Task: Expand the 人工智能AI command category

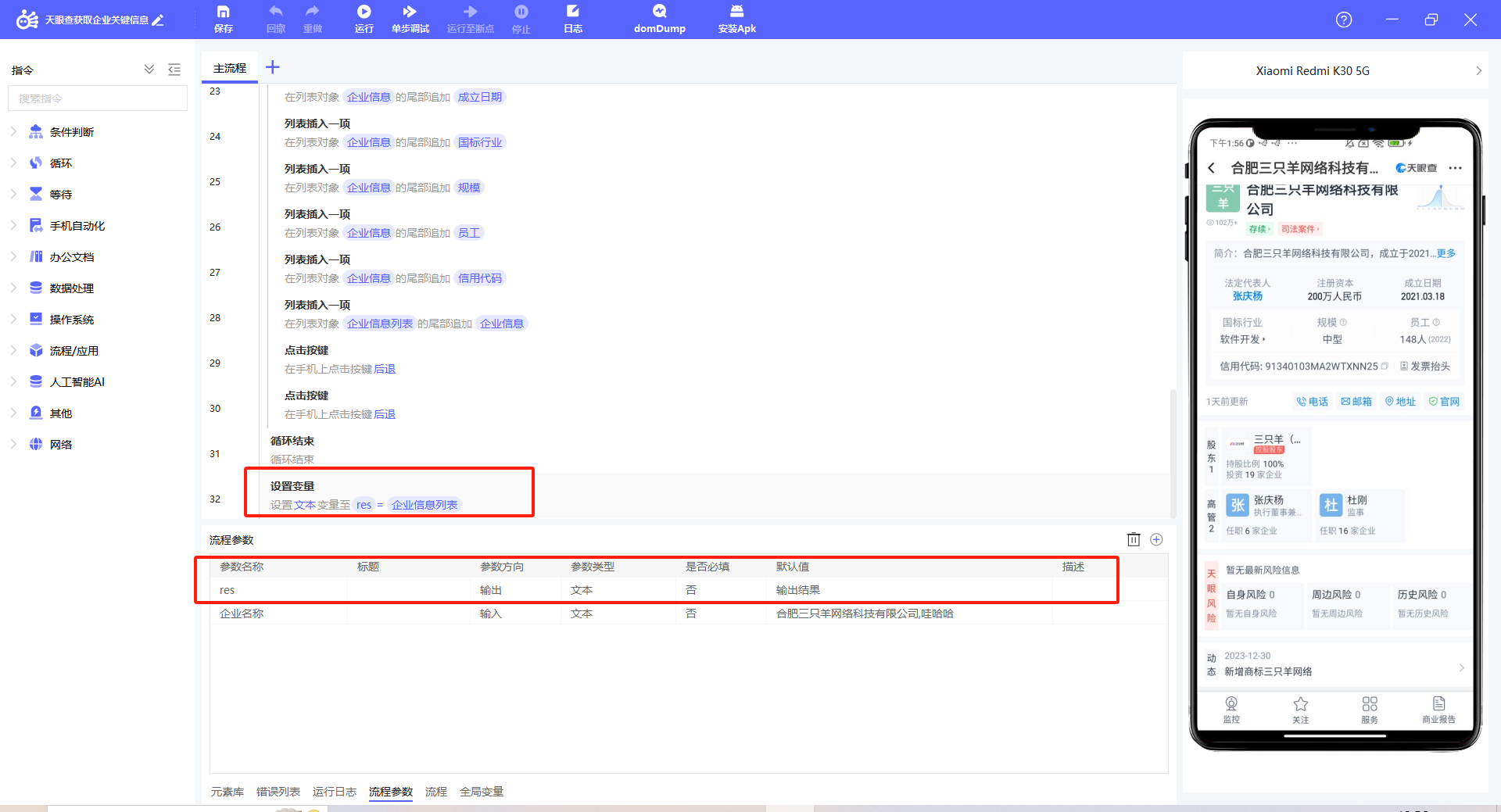Action: [13, 382]
